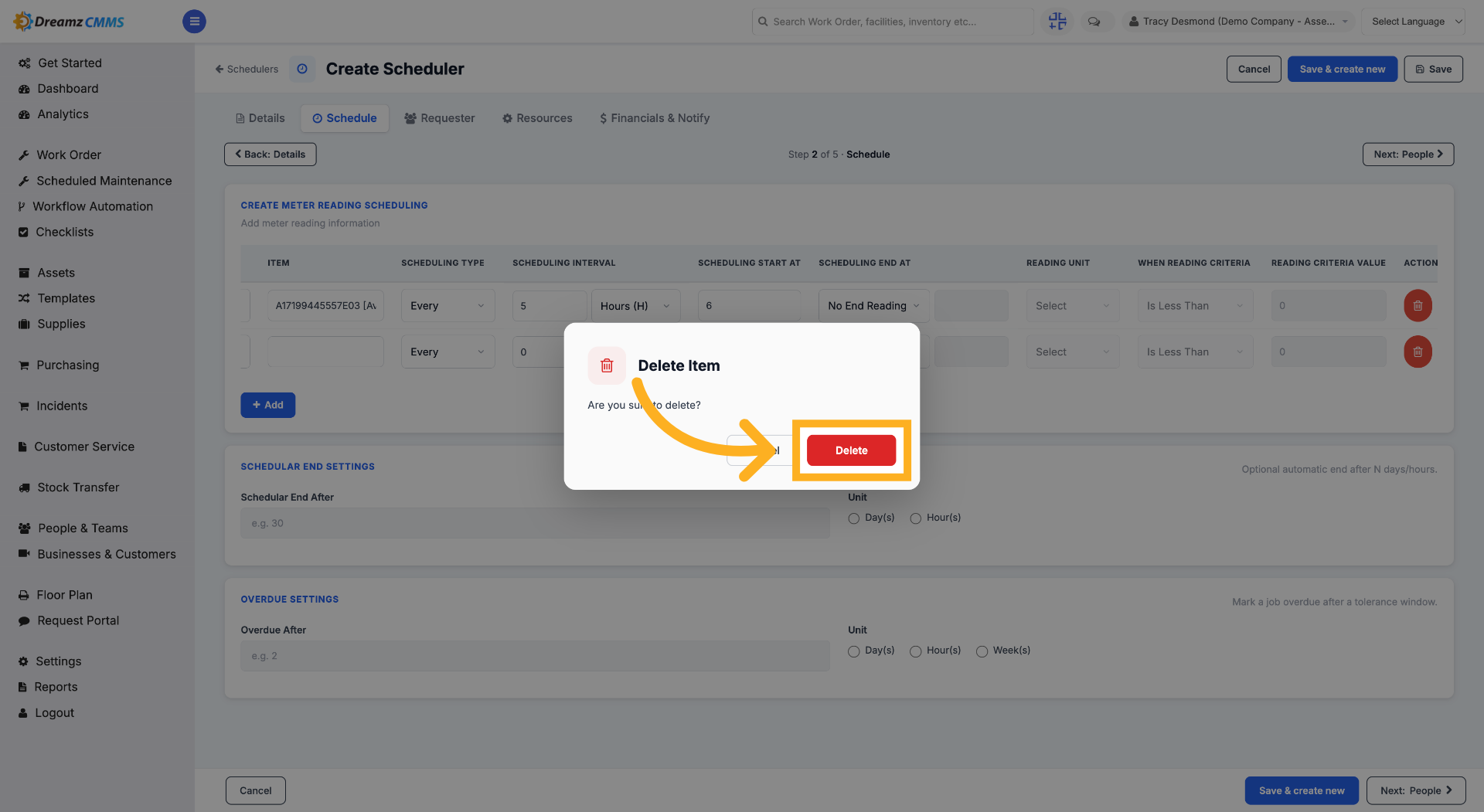This screenshot has height=812, width=1484.
Task: Switch to Financials & Notify tab
Action: point(655,118)
